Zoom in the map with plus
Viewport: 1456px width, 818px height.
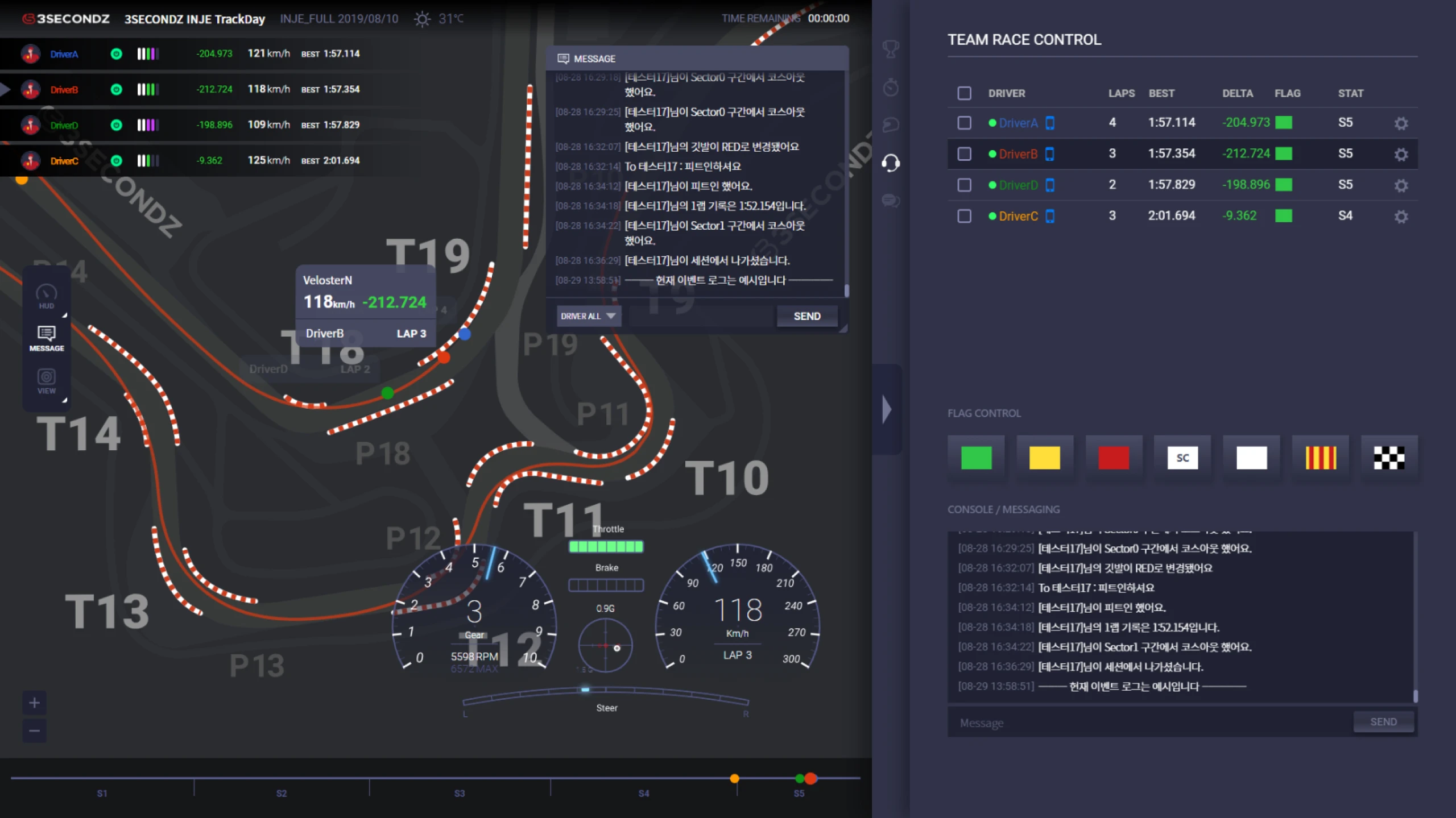34,703
